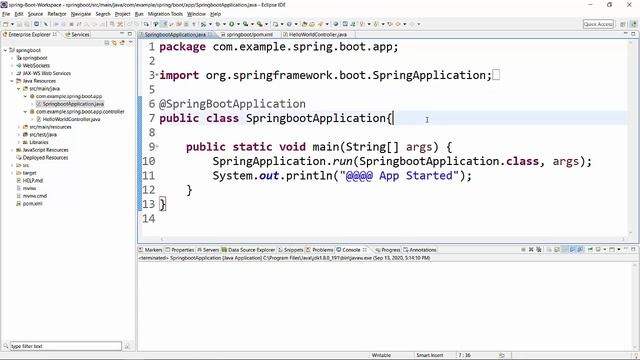Toggle Show Console on Standard Error change
The height and width of the screenshot is (360, 640).
coord(581,249)
